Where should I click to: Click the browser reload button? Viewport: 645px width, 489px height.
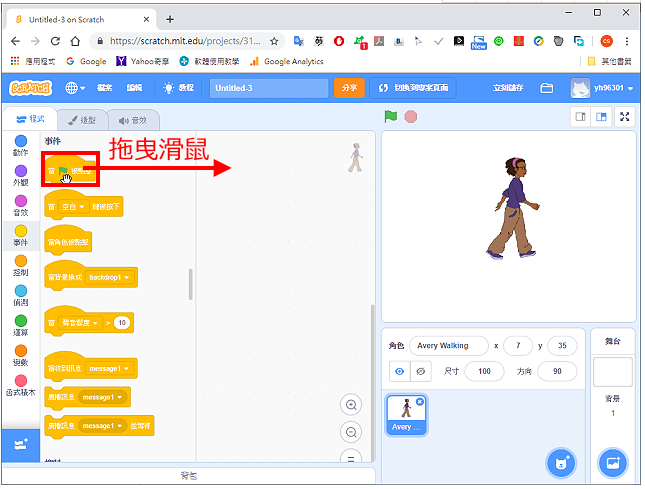coord(55,41)
